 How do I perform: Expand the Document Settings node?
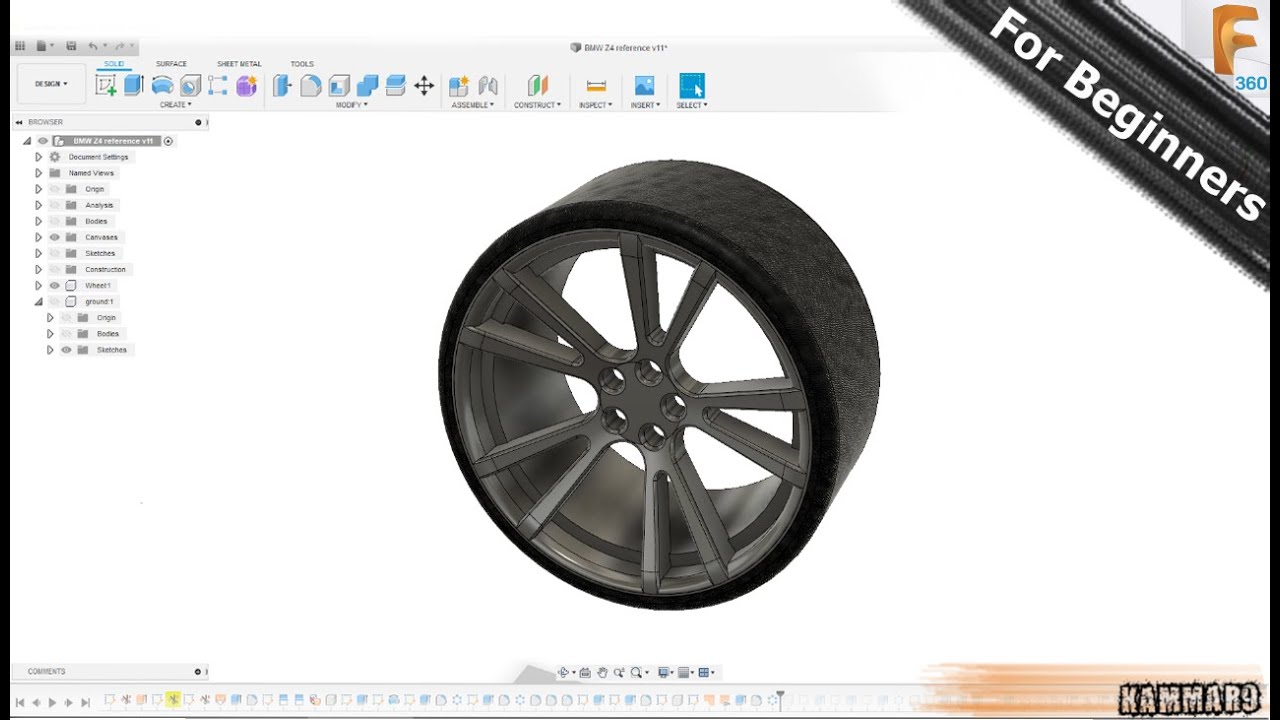(39, 157)
